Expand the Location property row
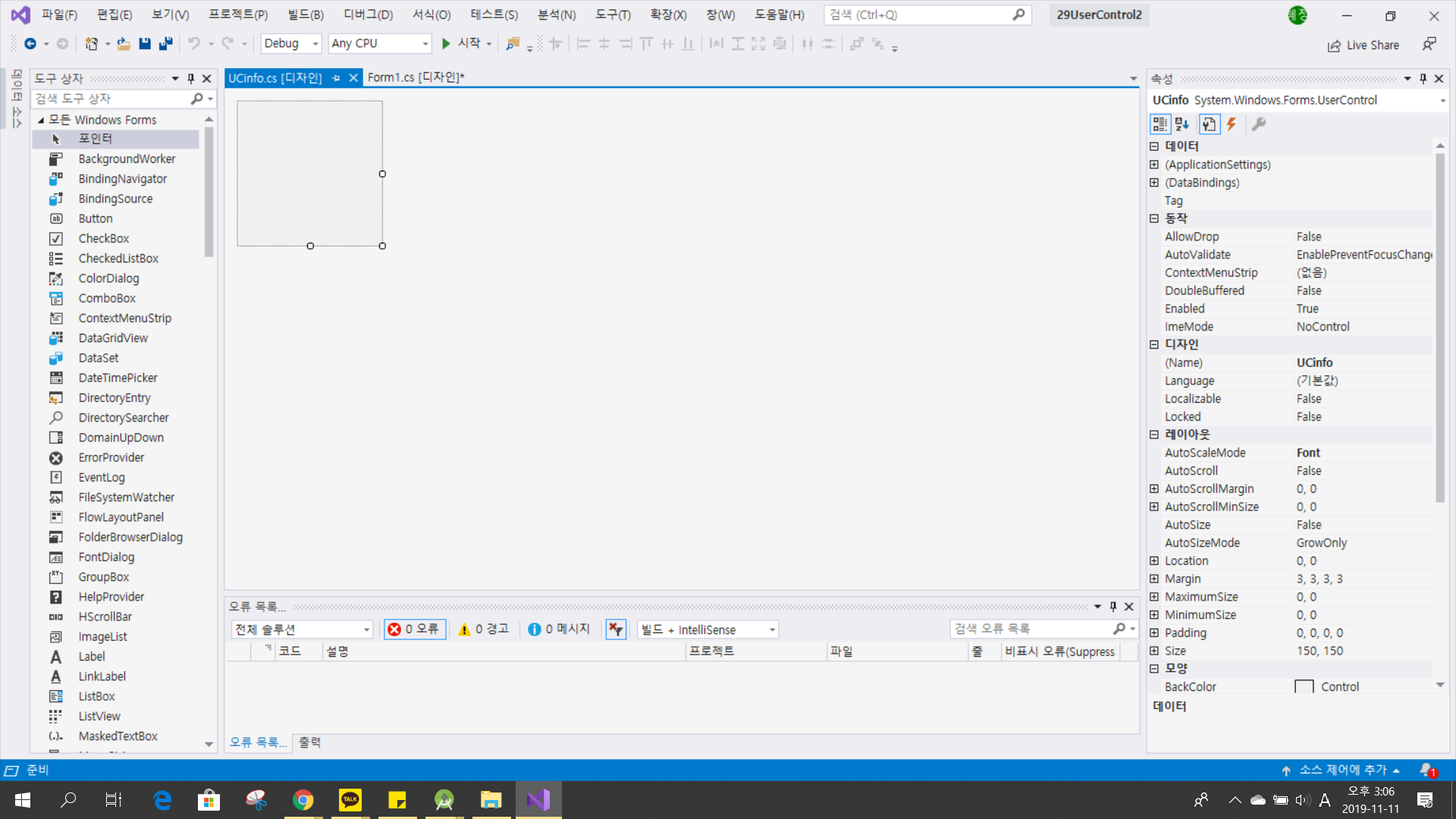 (x=1154, y=561)
